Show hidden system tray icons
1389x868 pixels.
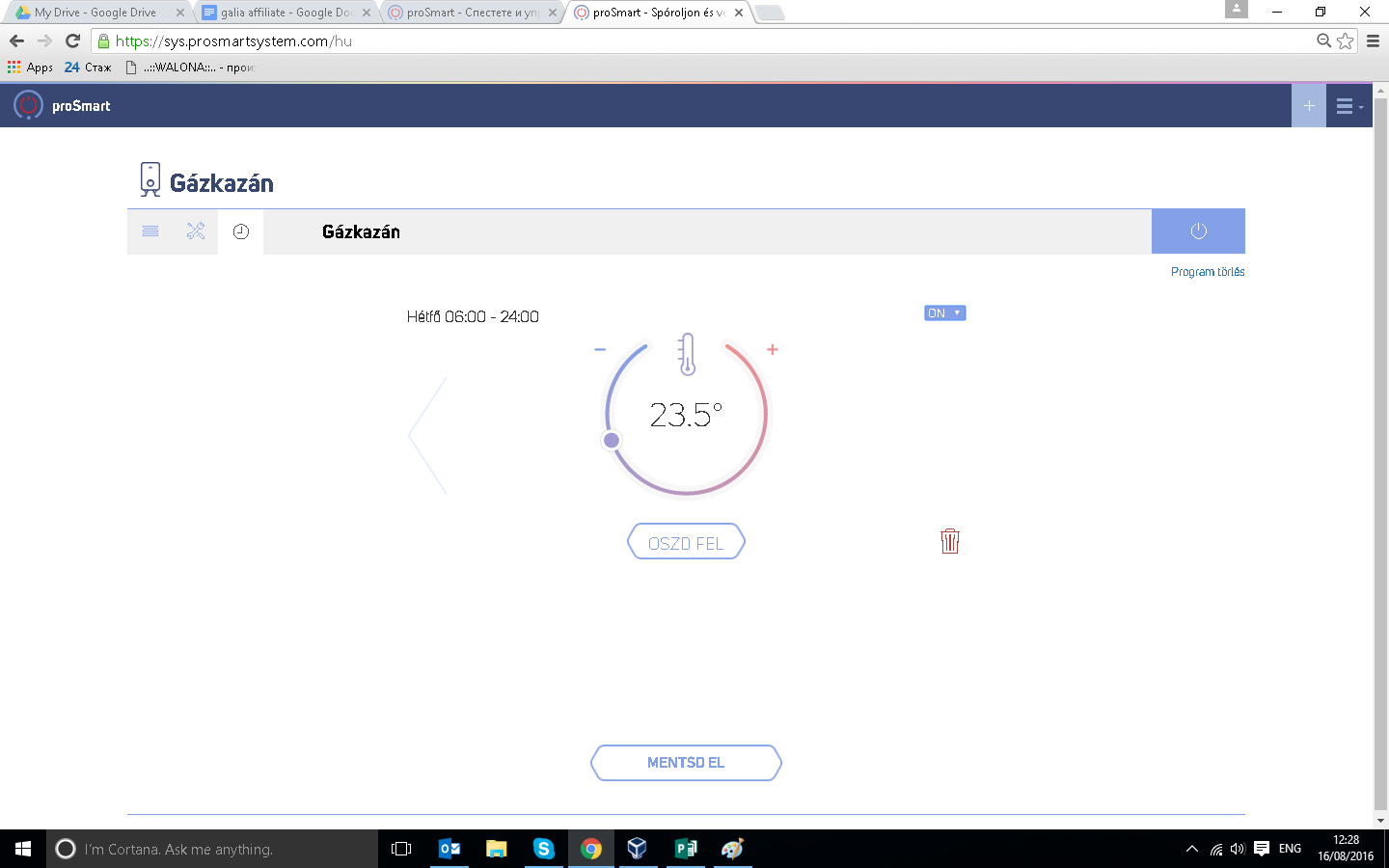pyautogui.click(x=1192, y=849)
